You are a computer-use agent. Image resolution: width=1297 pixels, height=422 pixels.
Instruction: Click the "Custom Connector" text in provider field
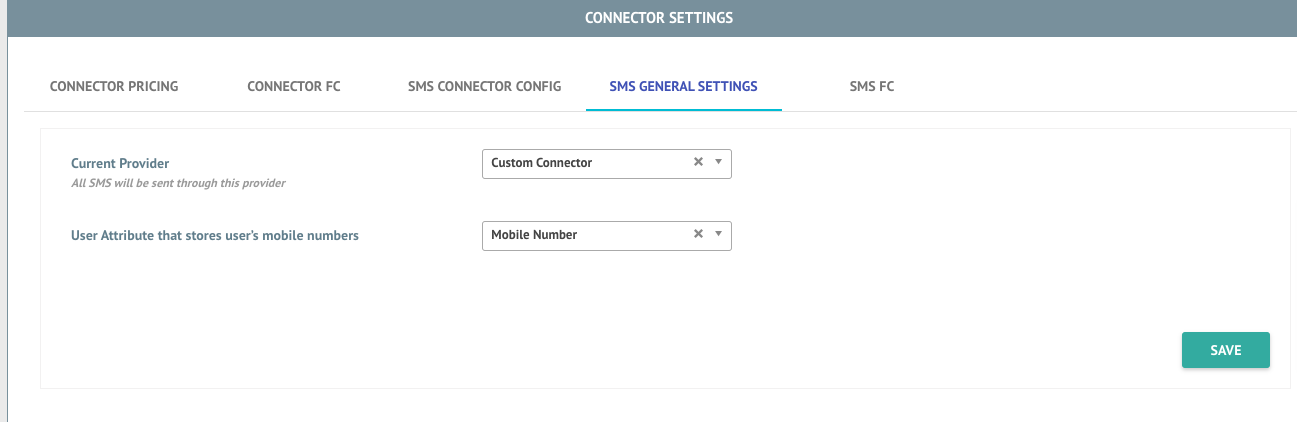click(542, 163)
